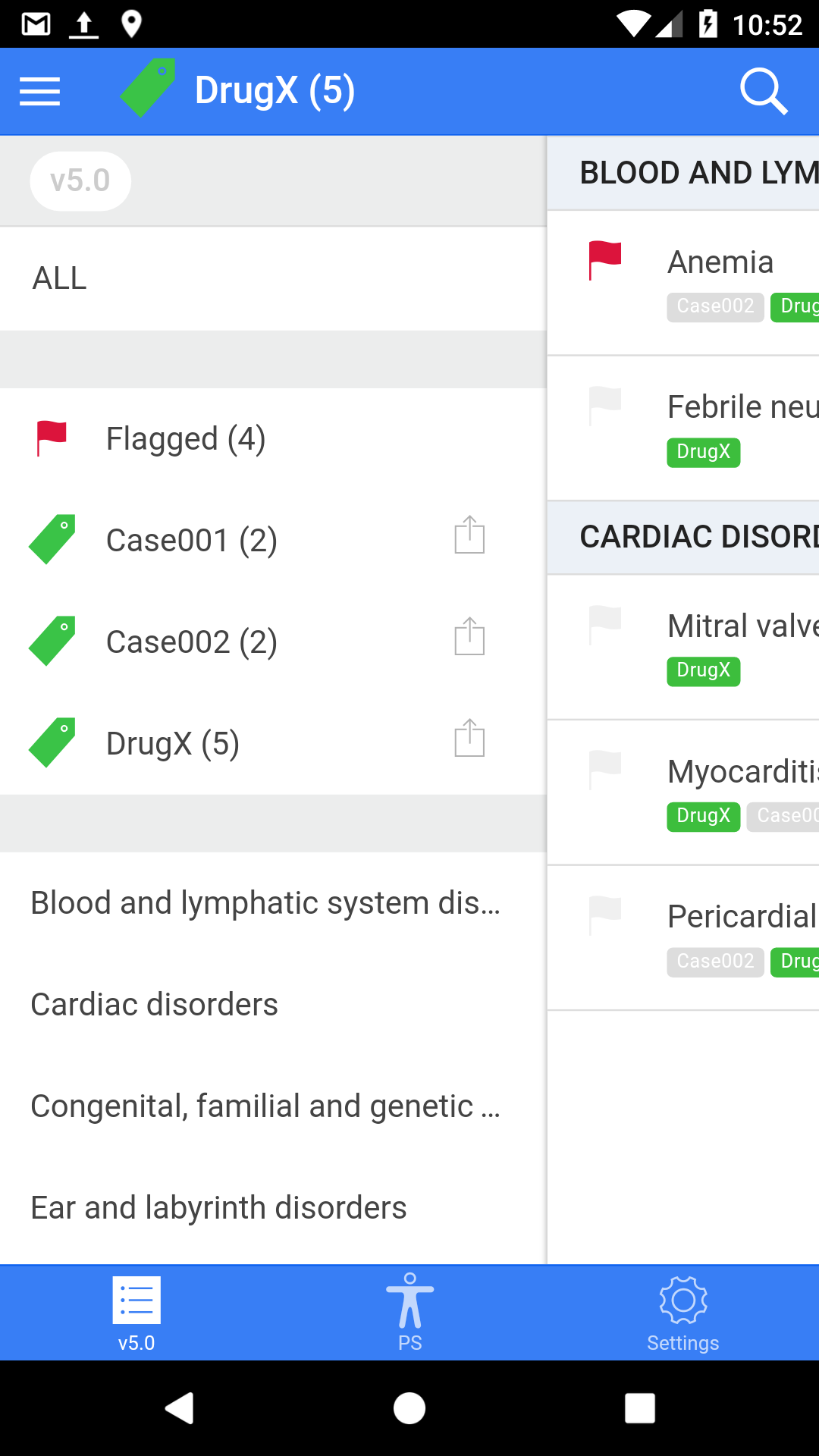The height and width of the screenshot is (1456, 819).
Task: Tap DrugX tag under Myocarditis
Action: point(703,816)
